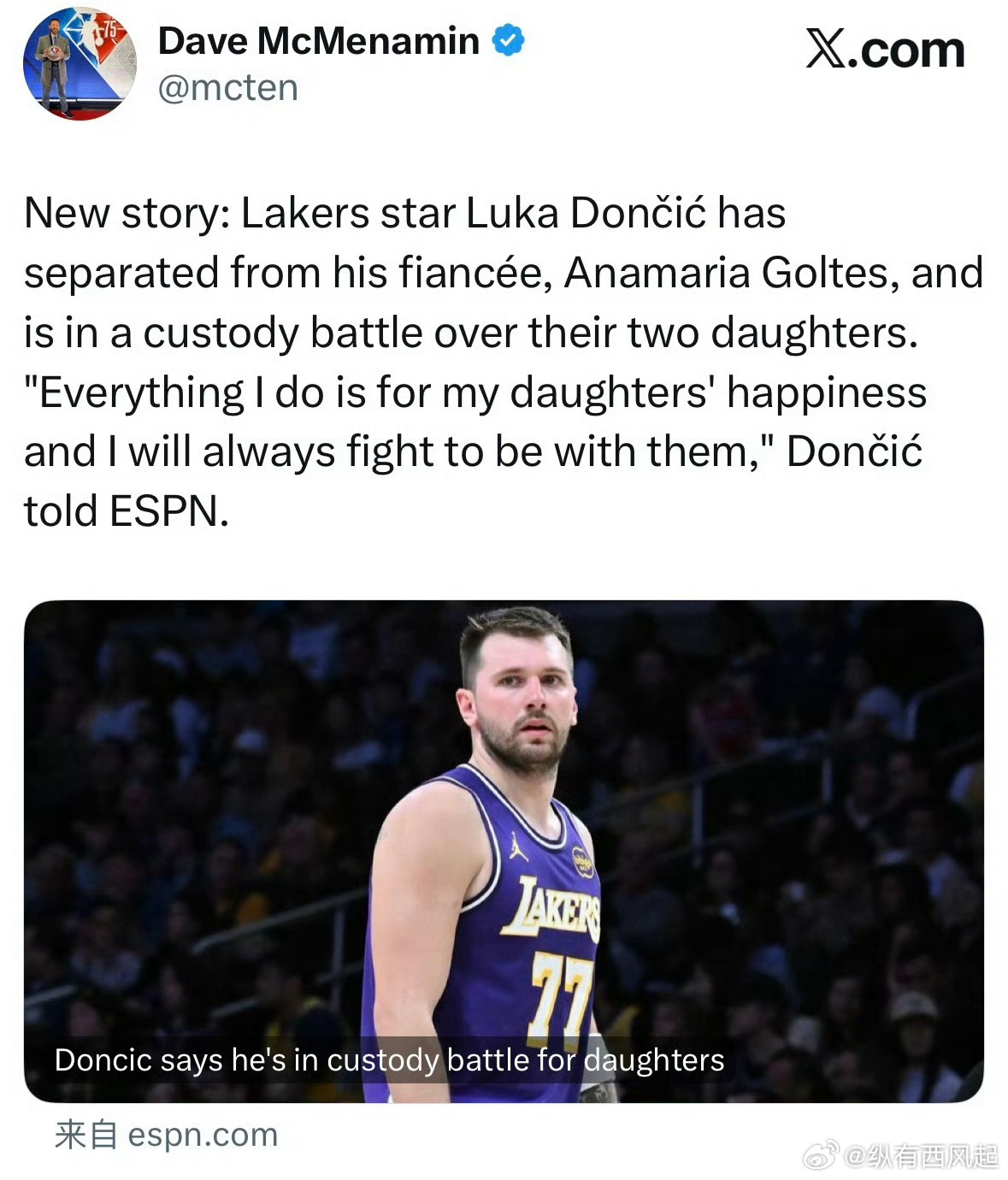Tap the round sponsor patch on the jersey

point(582,862)
